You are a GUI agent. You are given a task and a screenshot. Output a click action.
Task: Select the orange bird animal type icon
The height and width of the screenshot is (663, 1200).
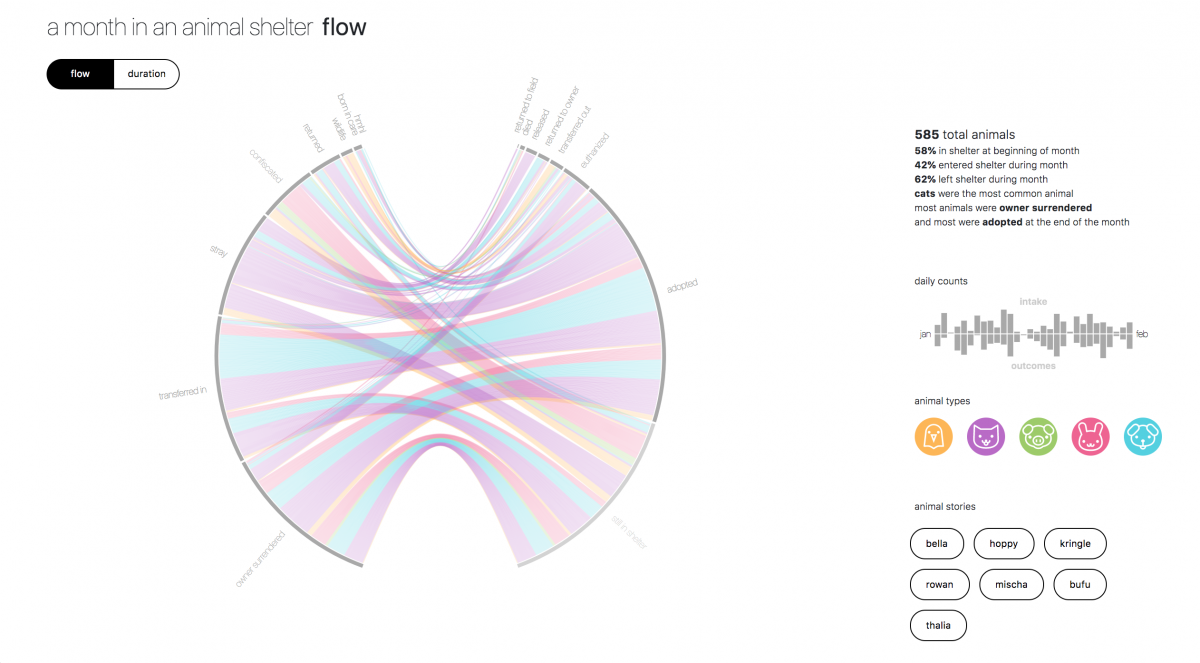tap(934, 437)
